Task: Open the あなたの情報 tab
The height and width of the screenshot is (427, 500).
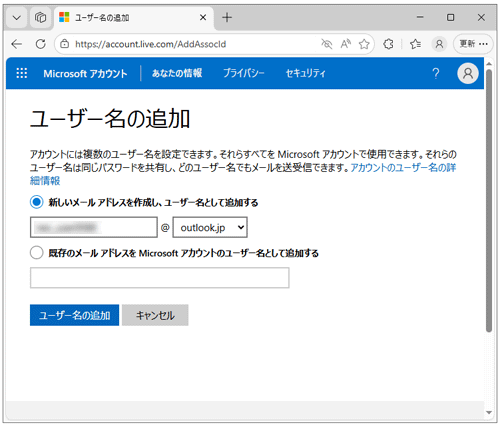Action: [x=177, y=73]
